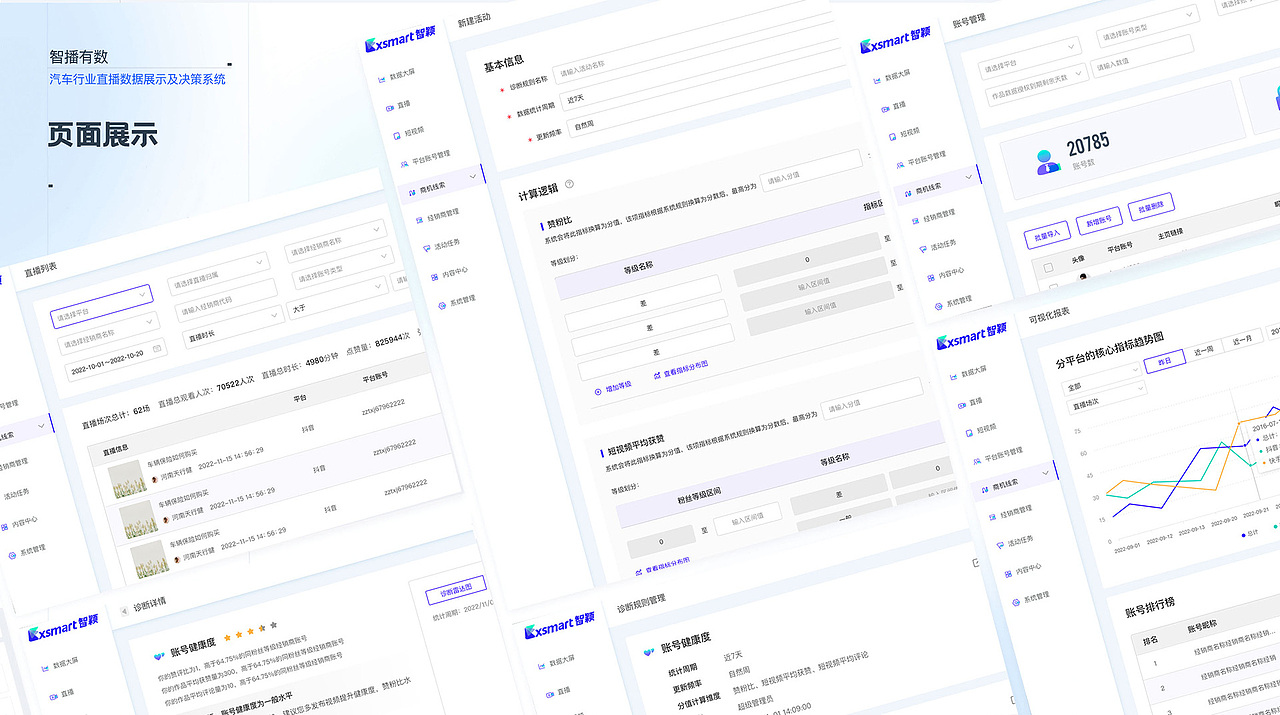The height and width of the screenshot is (715, 1280).
Task: Open 全部 dropdown in 可视化报表 chart
Action: pyautogui.click(x=1100, y=378)
